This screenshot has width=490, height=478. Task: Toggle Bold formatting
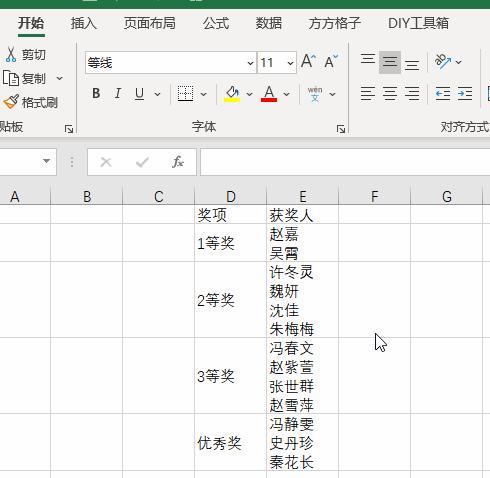(x=96, y=93)
